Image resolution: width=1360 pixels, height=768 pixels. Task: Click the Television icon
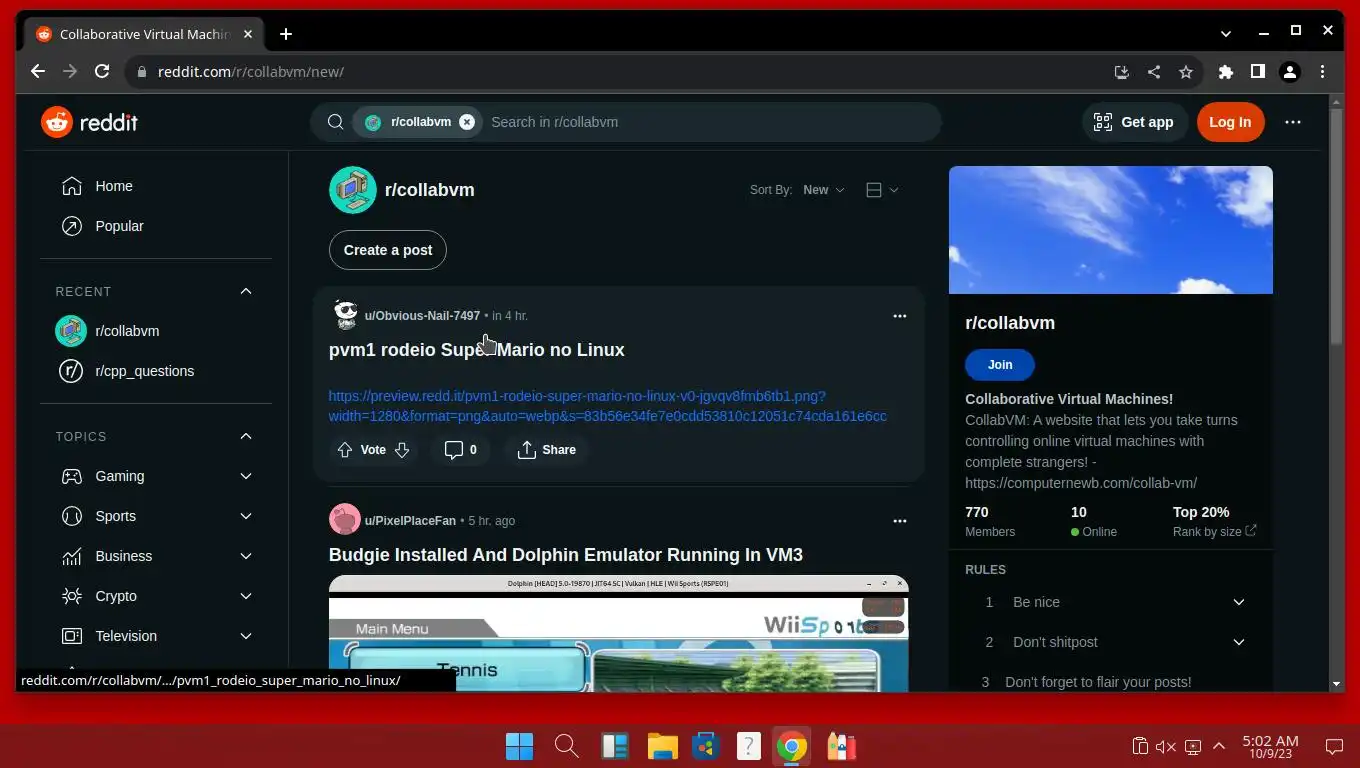coord(72,636)
